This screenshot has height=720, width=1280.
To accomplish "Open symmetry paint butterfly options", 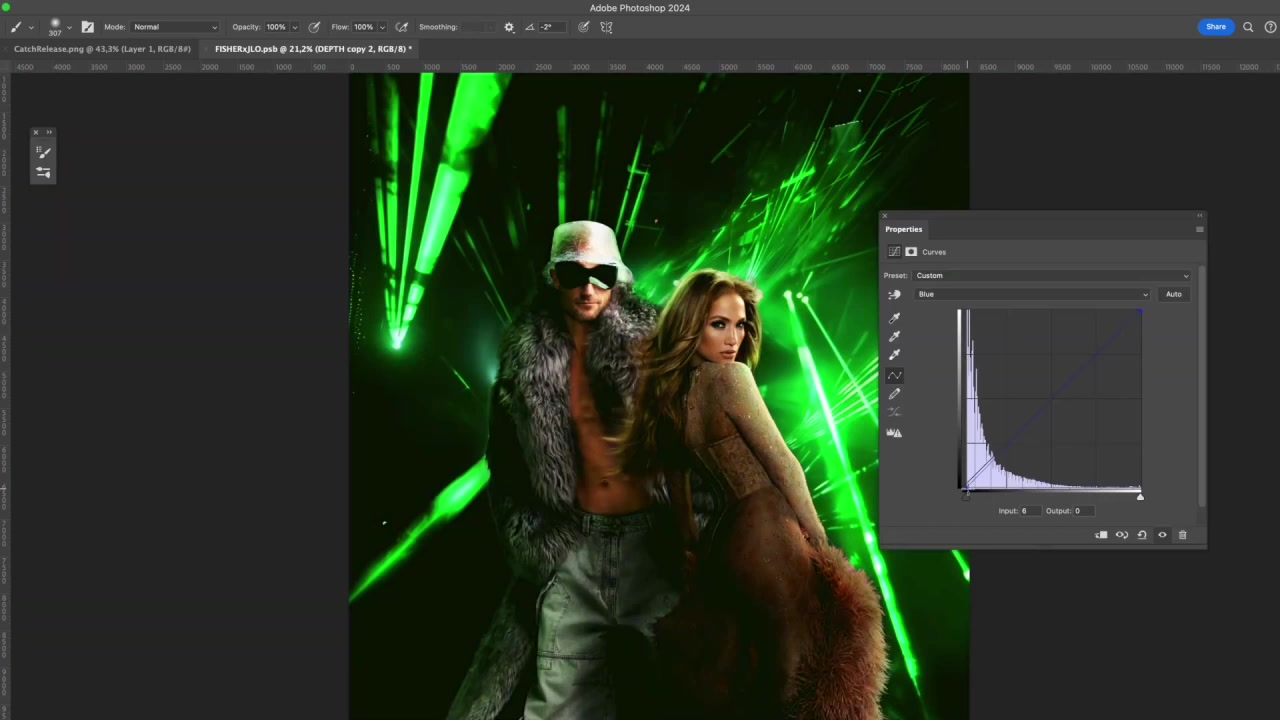I will [x=606, y=27].
